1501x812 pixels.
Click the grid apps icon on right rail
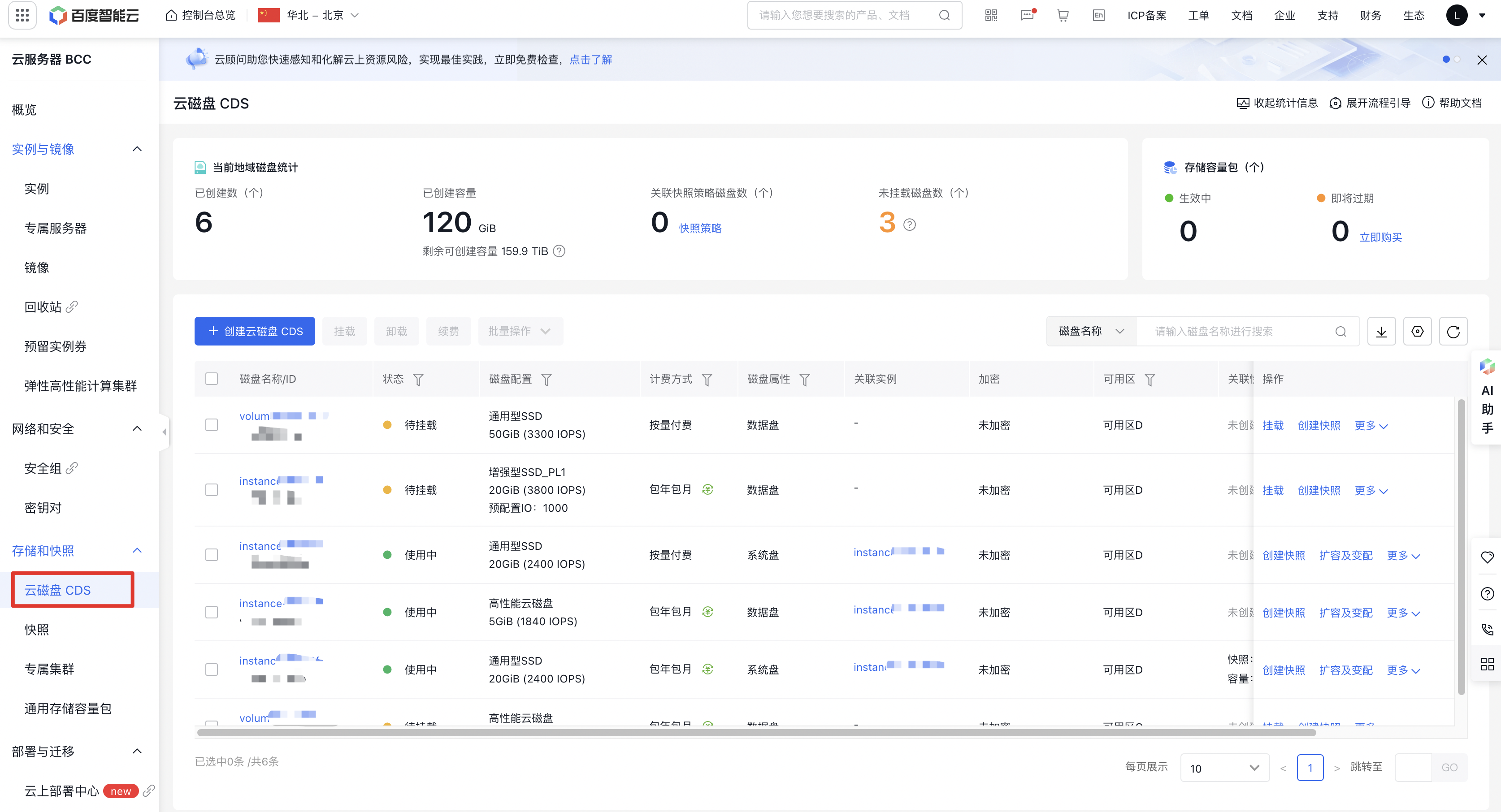[x=1487, y=664]
